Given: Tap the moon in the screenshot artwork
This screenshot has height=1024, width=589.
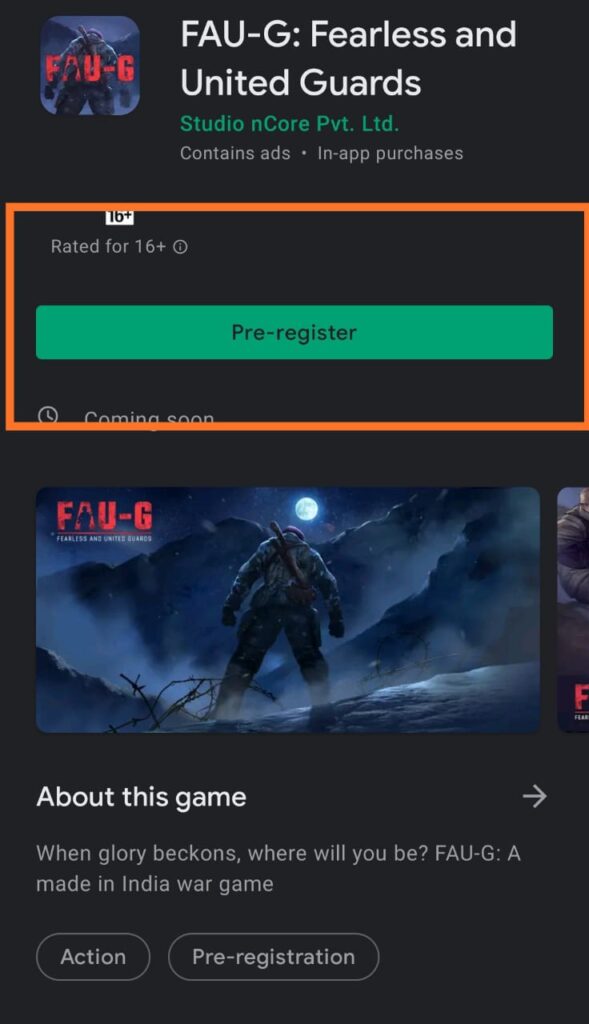Looking at the screenshot, I should (306, 508).
